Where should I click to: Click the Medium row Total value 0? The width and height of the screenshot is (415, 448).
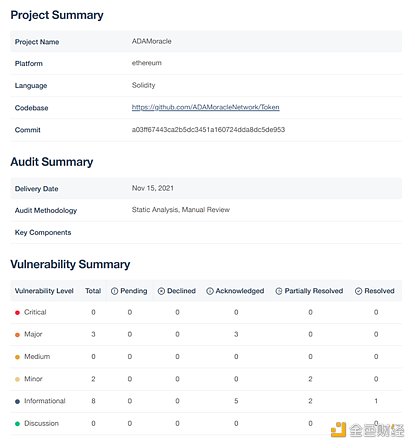coord(93,357)
